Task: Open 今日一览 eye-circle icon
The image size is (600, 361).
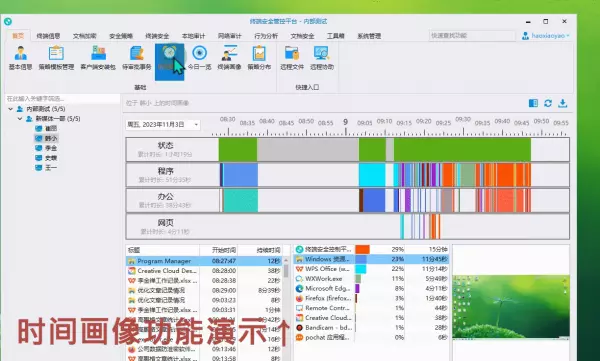Action: (x=199, y=53)
